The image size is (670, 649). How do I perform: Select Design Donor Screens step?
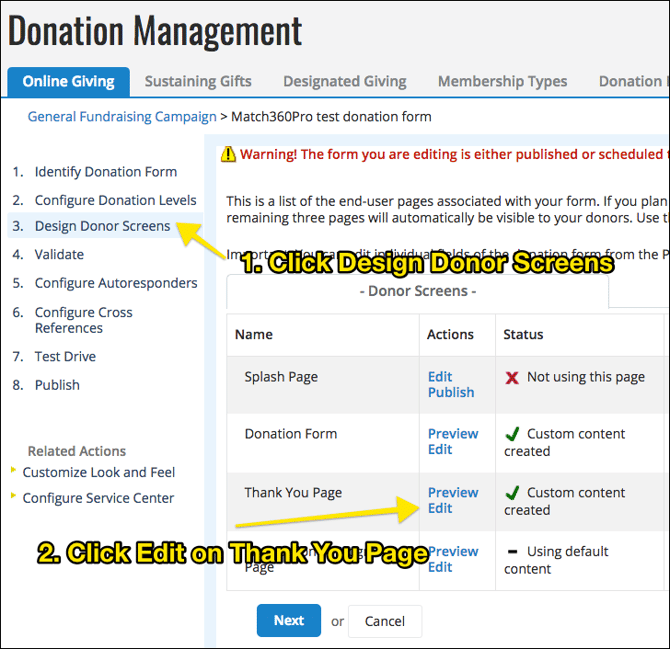click(x=102, y=226)
